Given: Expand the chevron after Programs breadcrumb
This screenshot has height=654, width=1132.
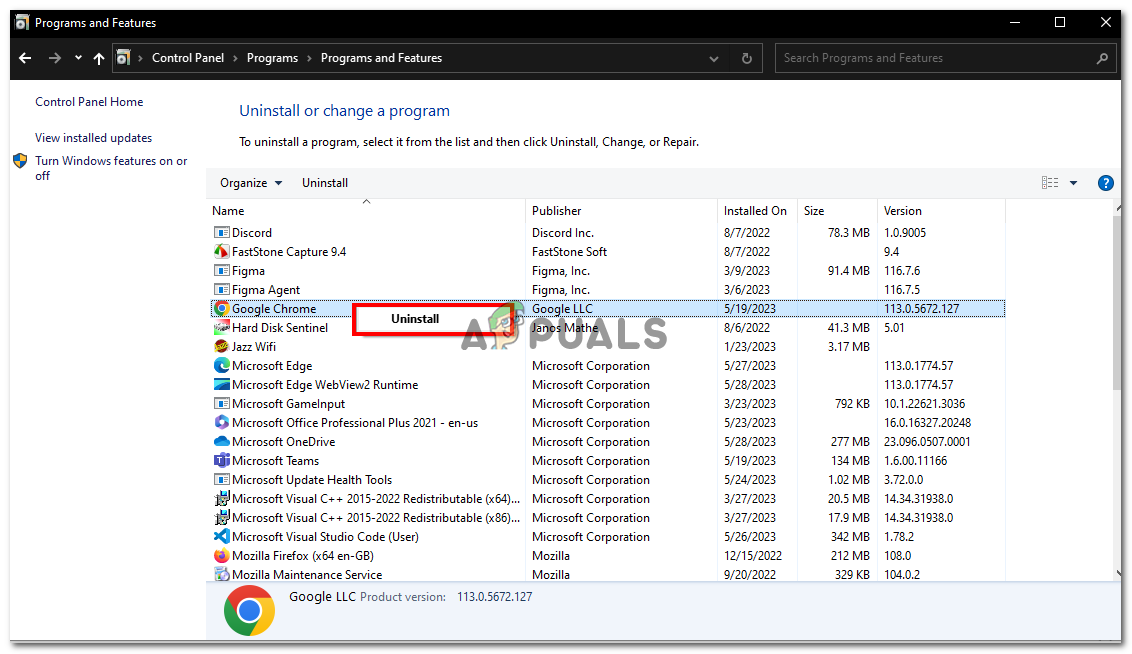Looking at the screenshot, I should point(310,58).
